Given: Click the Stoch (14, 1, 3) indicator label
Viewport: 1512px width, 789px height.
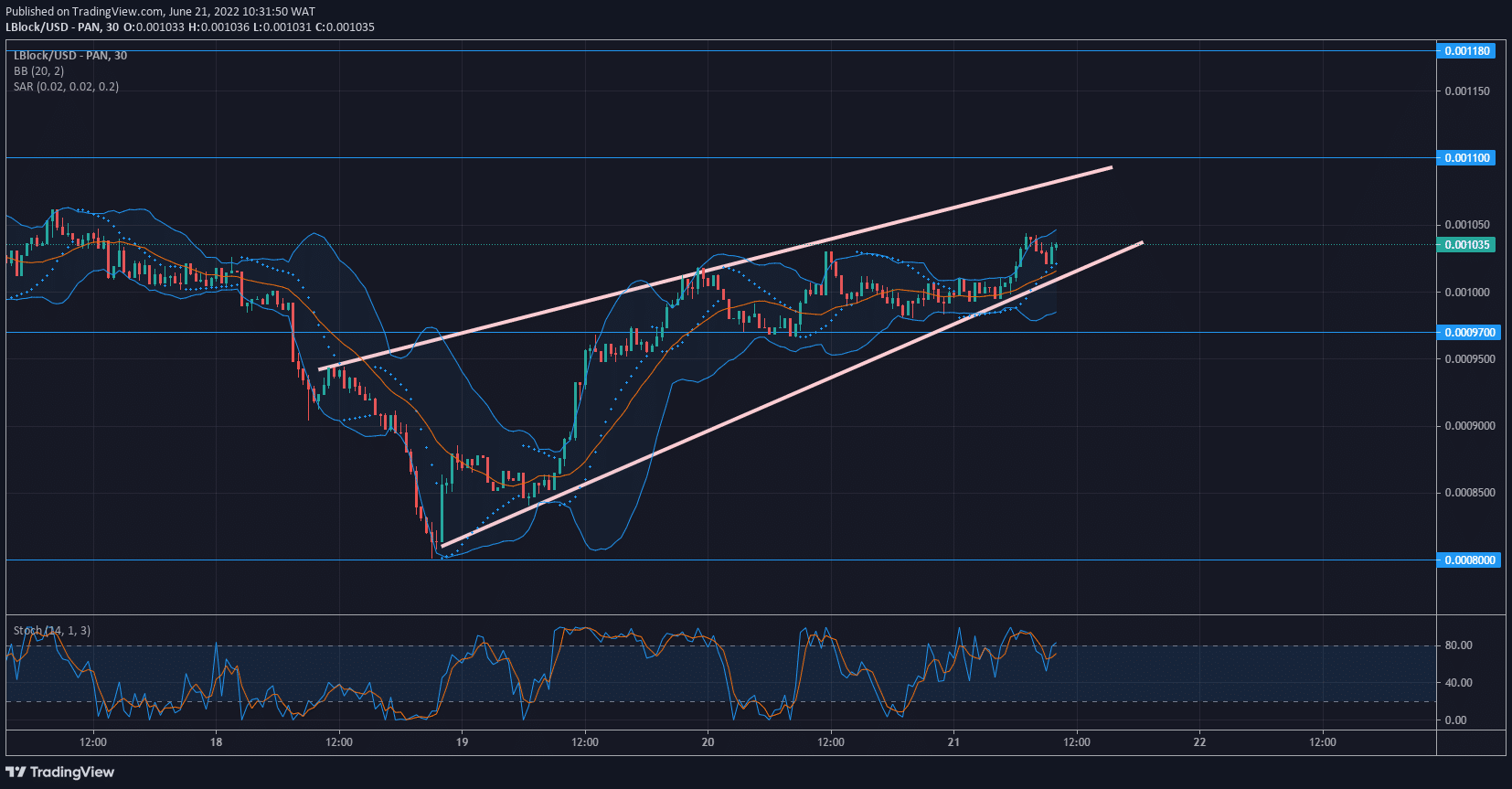Looking at the screenshot, I should click(x=52, y=631).
